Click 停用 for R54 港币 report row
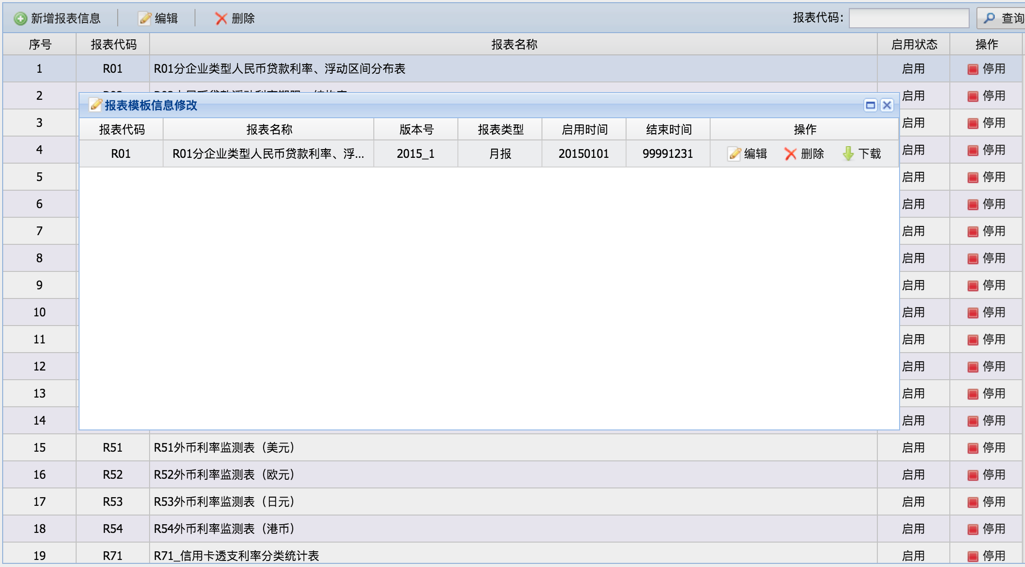Viewport: 1025px width, 567px height. point(986,529)
